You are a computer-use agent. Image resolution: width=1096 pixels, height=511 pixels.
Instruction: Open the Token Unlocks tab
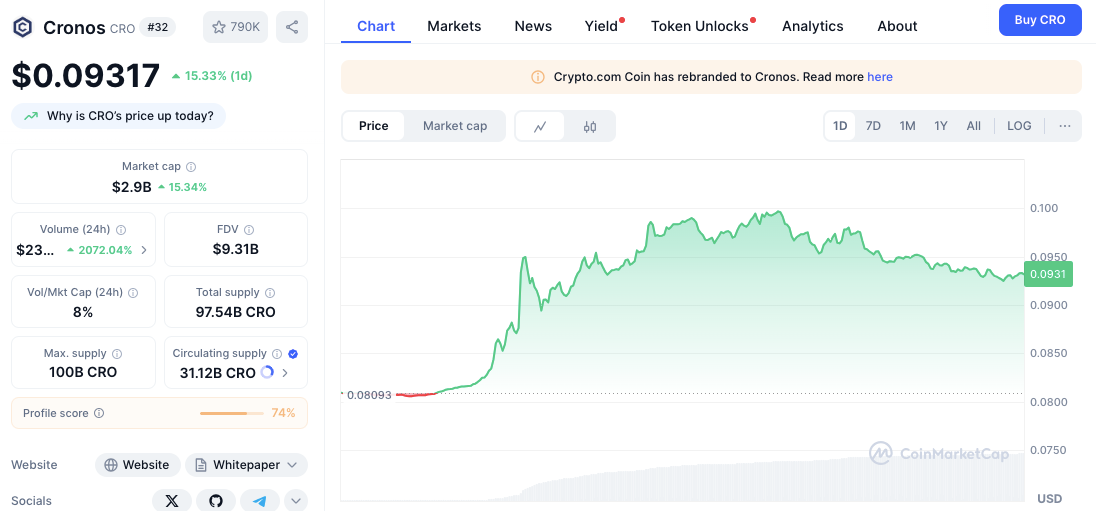pyautogui.click(x=700, y=26)
